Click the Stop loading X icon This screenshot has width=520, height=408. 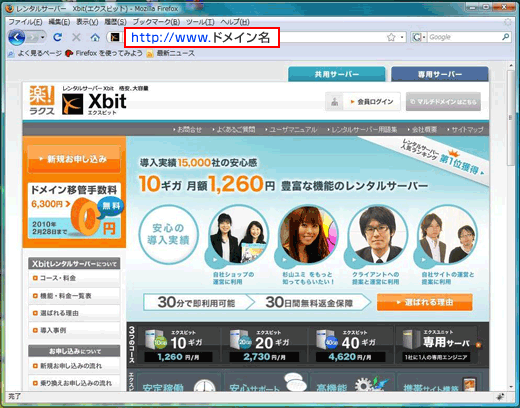click(x=76, y=37)
